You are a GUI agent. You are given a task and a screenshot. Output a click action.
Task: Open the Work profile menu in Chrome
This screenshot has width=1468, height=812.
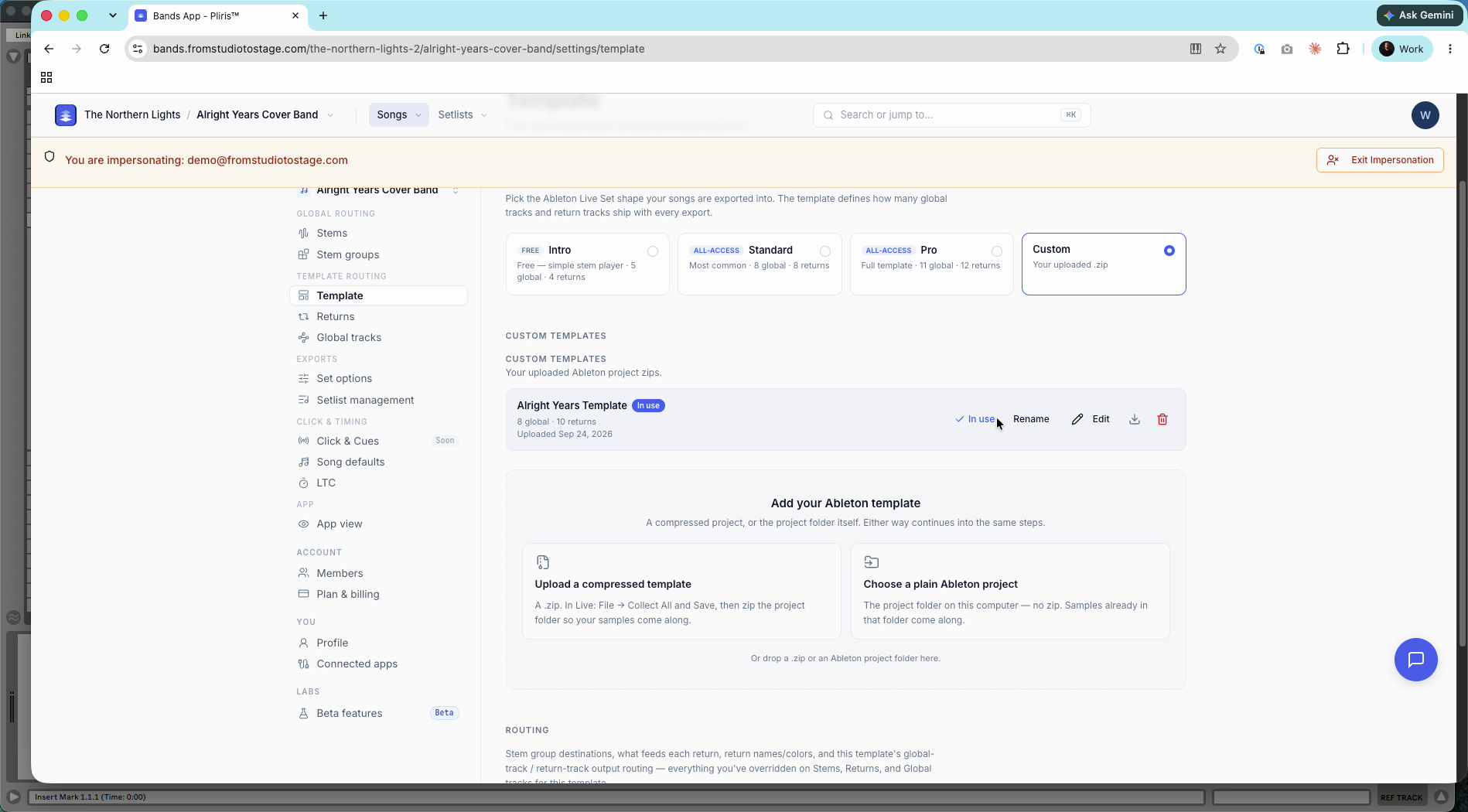point(1402,49)
